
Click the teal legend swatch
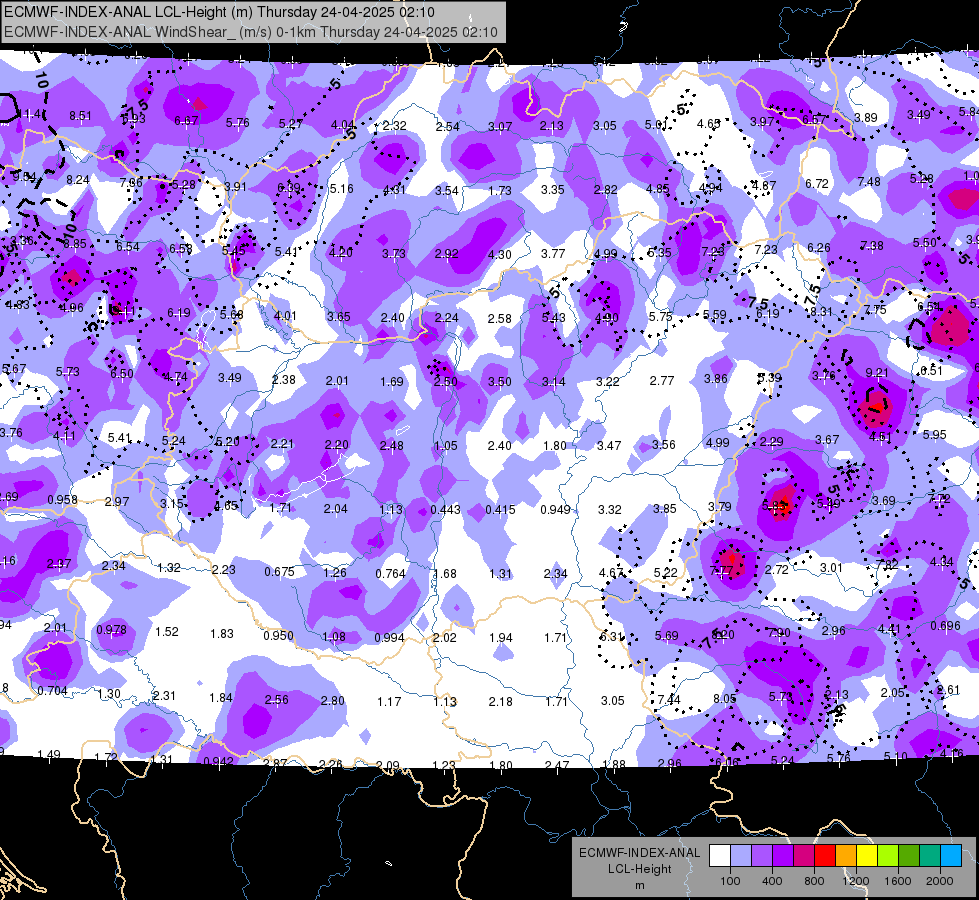930,856
